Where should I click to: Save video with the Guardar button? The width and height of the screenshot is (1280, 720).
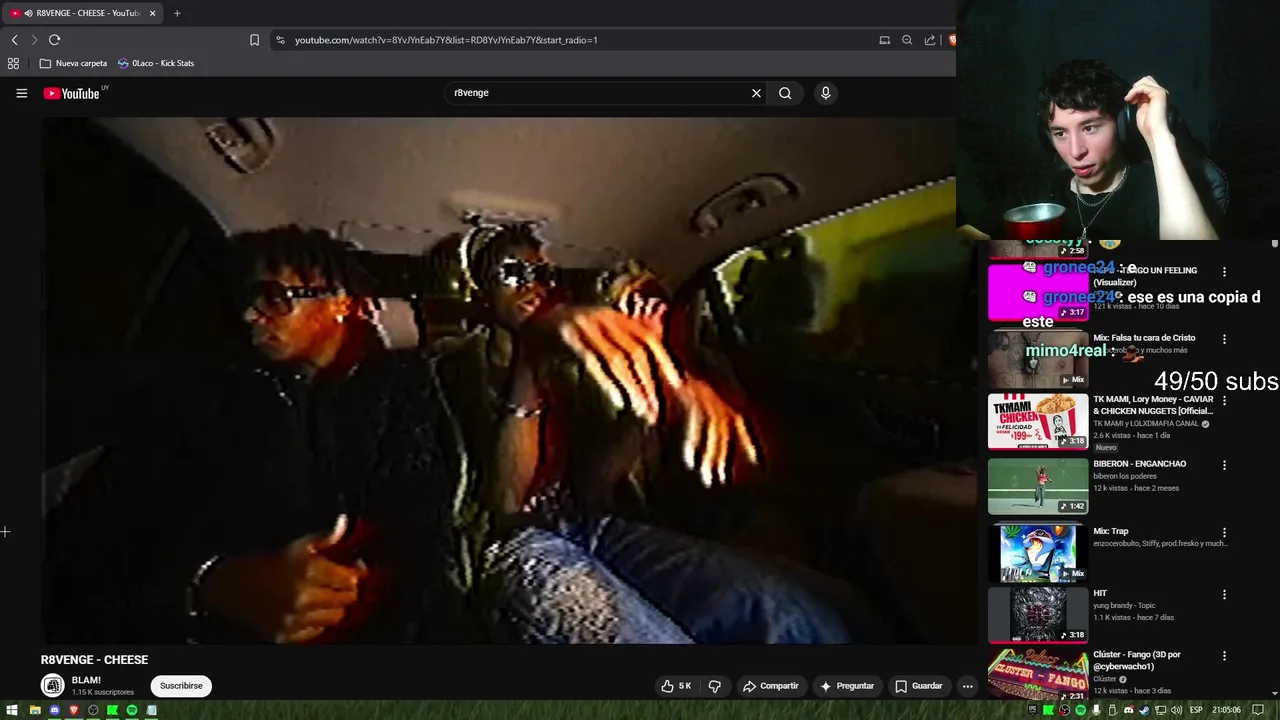[919, 686]
